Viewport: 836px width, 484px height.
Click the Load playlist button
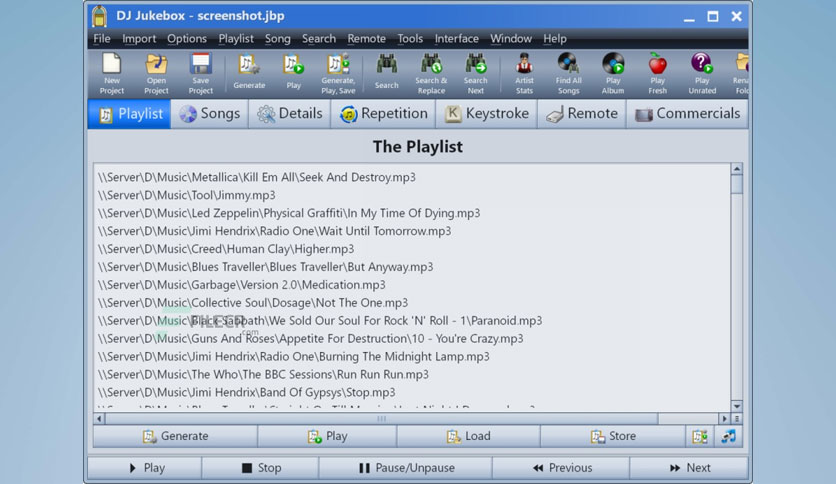(x=469, y=437)
